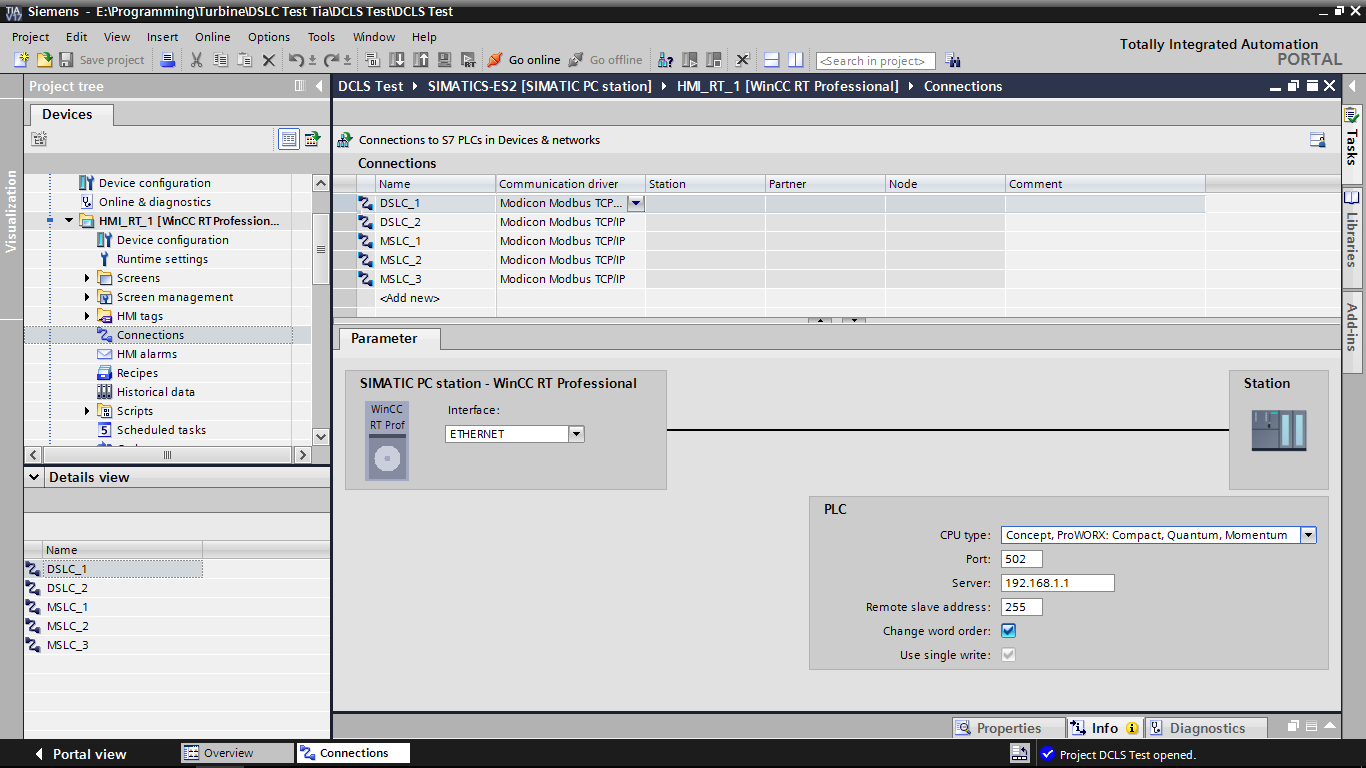Viewport: 1366px width, 768px height.
Task: Switch to the Diagnostics tab
Action: (x=1206, y=728)
